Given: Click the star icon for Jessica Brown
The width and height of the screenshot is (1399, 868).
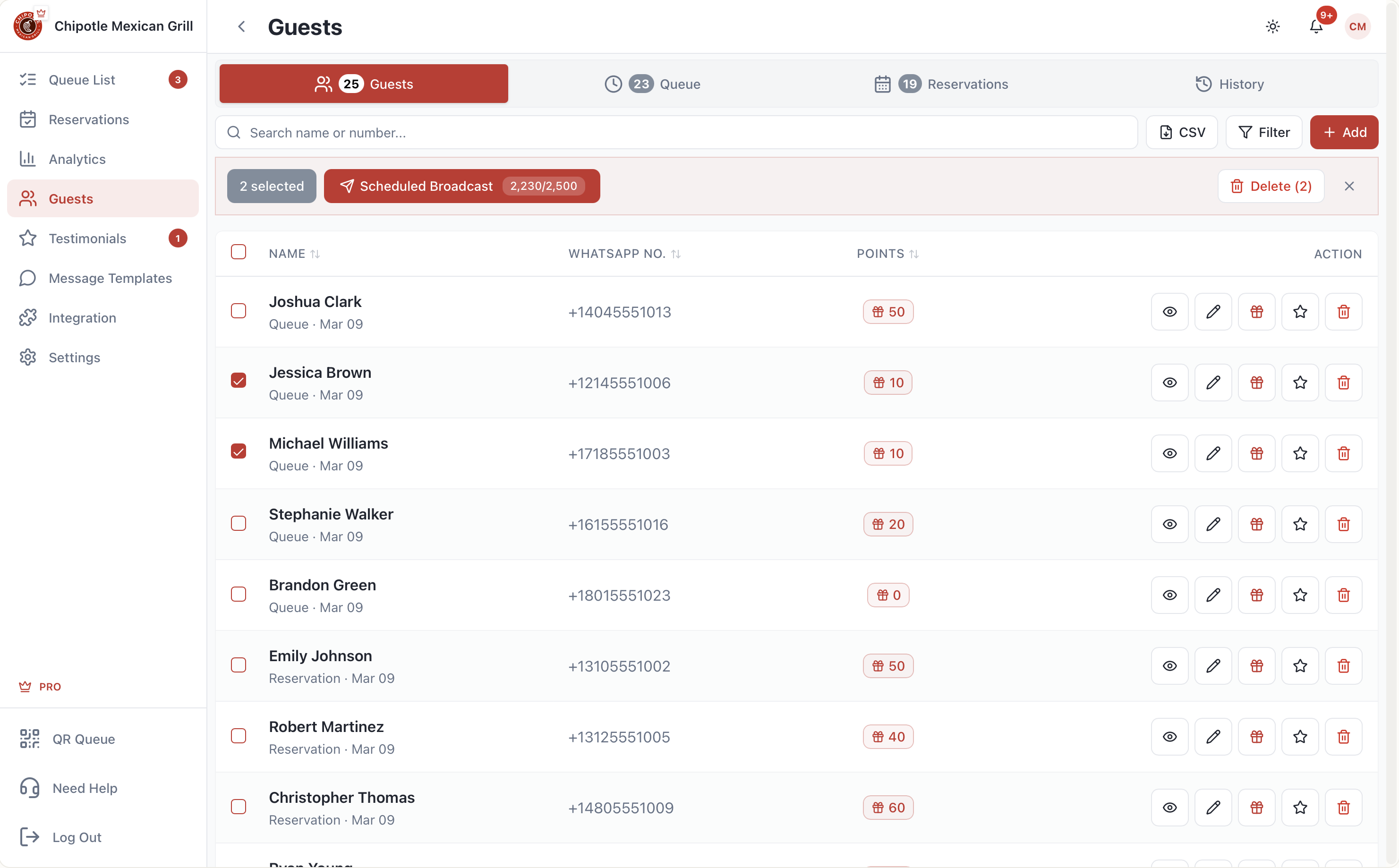Looking at the screenshot, I should [1300, 383].
